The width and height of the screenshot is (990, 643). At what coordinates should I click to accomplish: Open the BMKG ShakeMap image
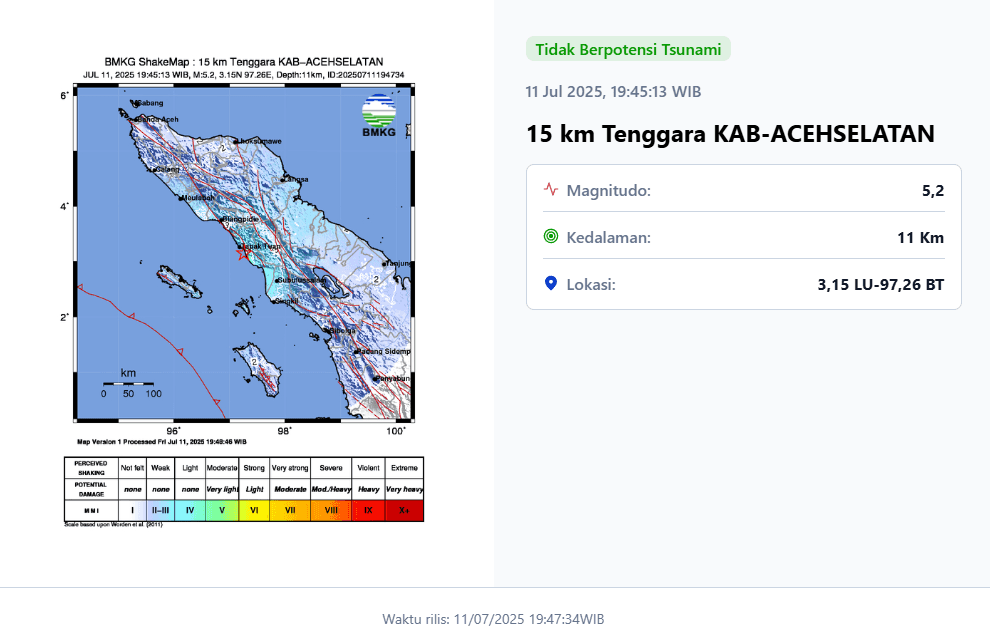[244, 291]
